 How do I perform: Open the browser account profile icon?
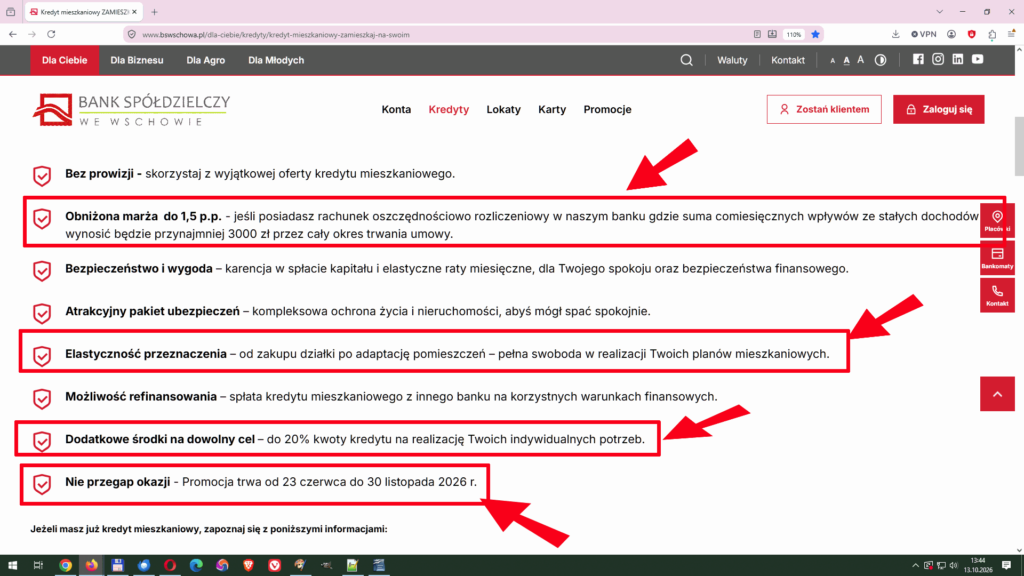coord(952,35)
